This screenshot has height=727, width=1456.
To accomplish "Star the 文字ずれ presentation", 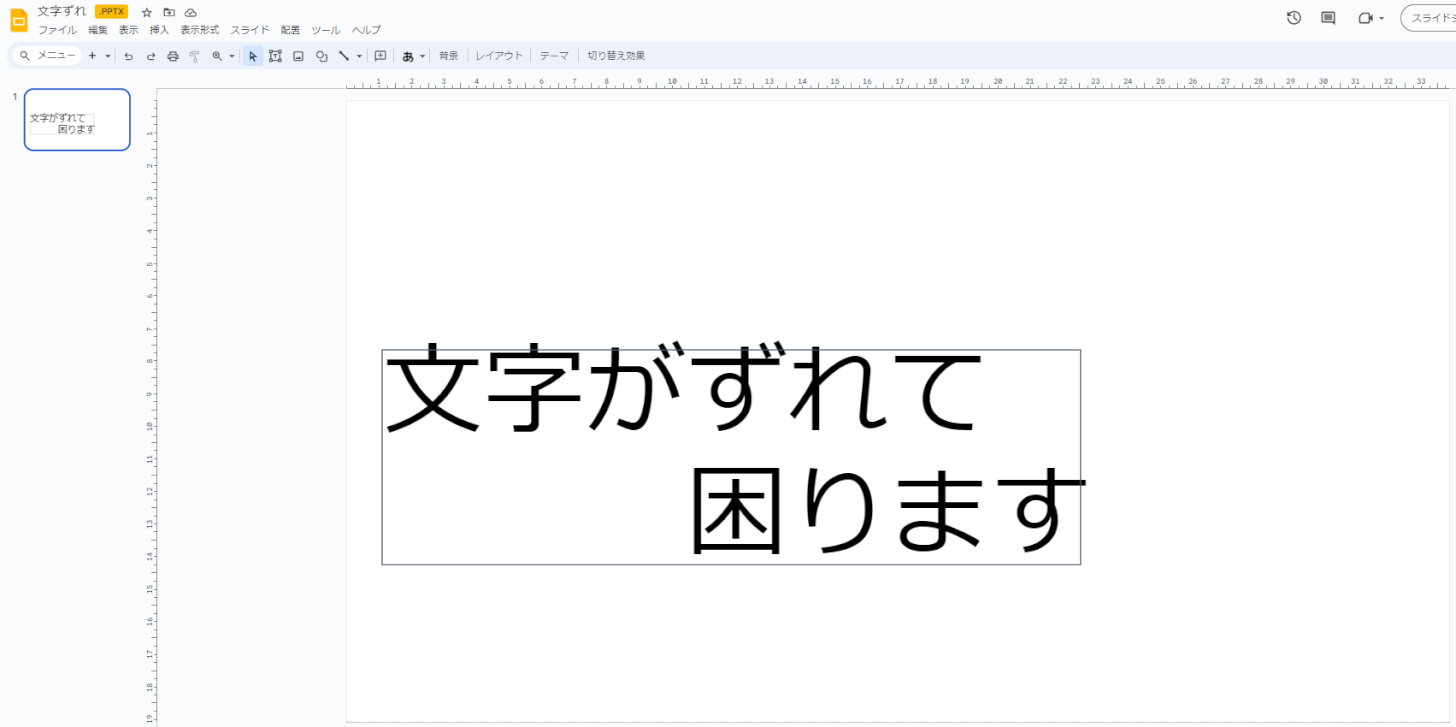I will tap(147, 12).
